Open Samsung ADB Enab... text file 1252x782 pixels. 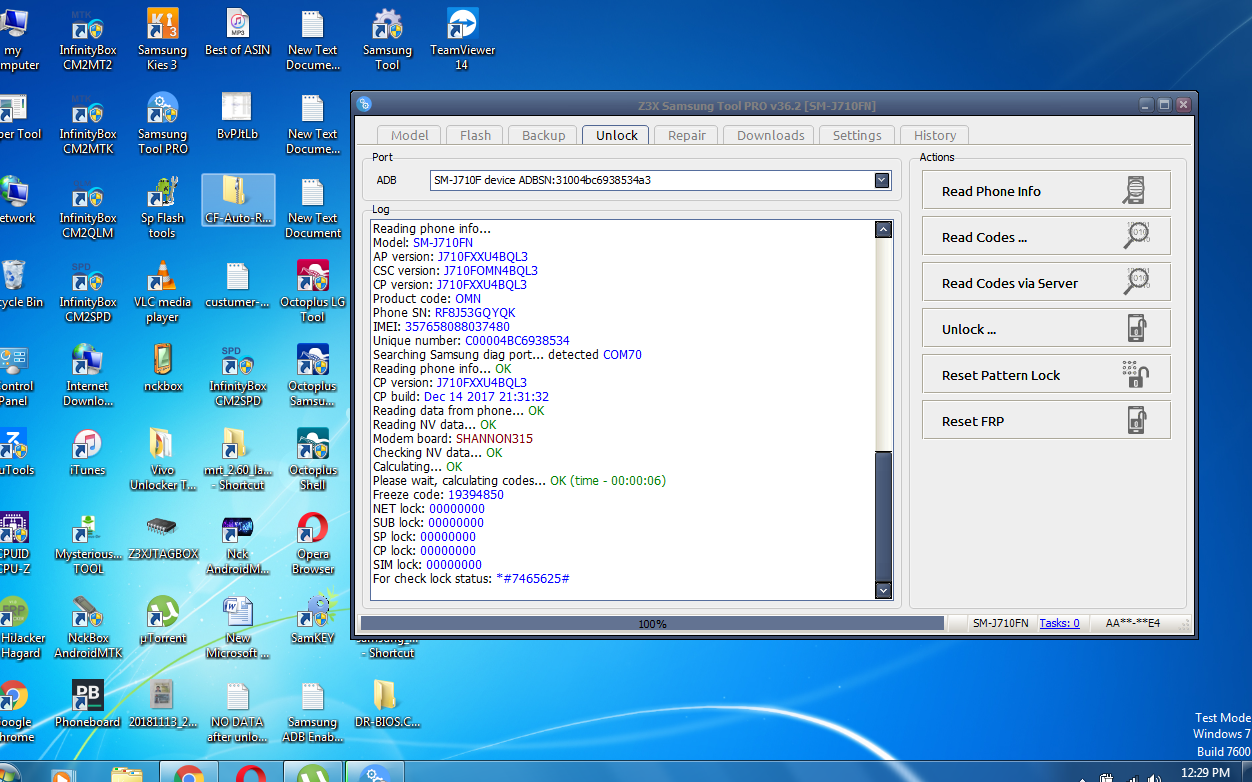click(x=313, y=712)
